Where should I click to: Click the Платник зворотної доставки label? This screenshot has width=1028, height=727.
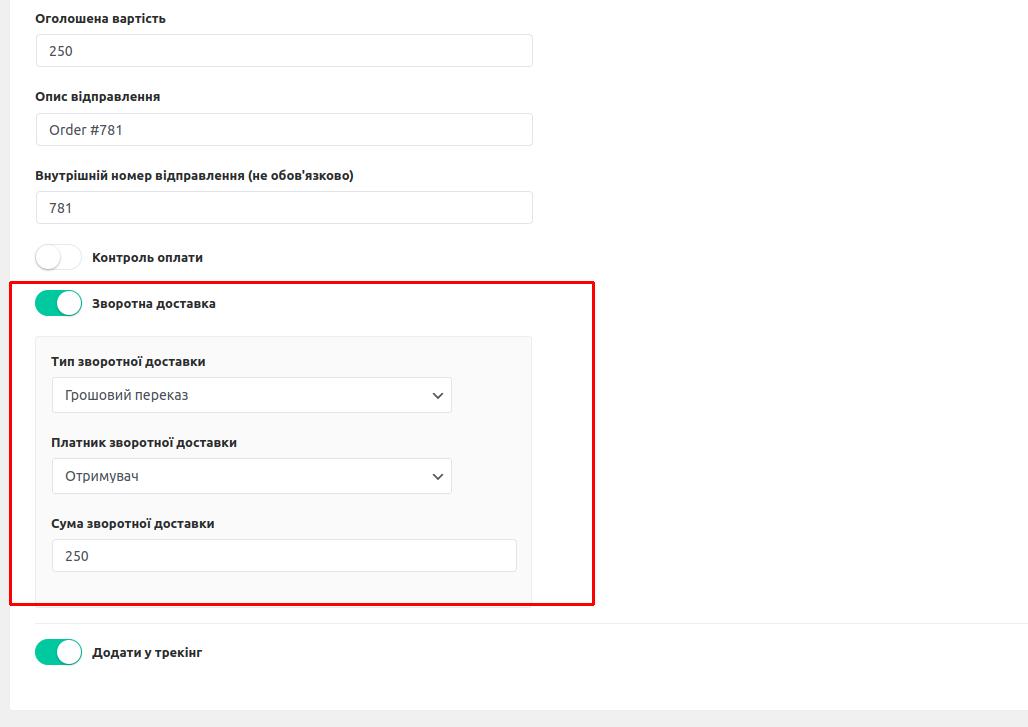click(144, 443)
